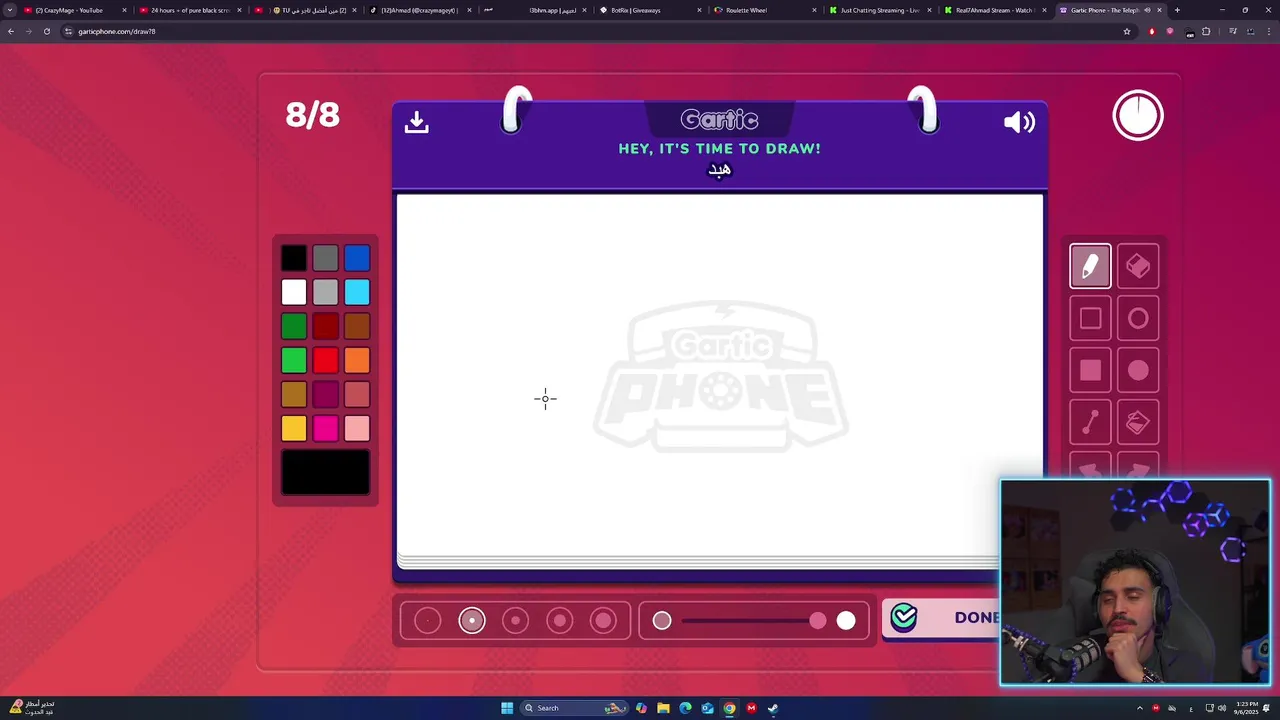
Task: Select the fourth brush size
Action: 560,621
